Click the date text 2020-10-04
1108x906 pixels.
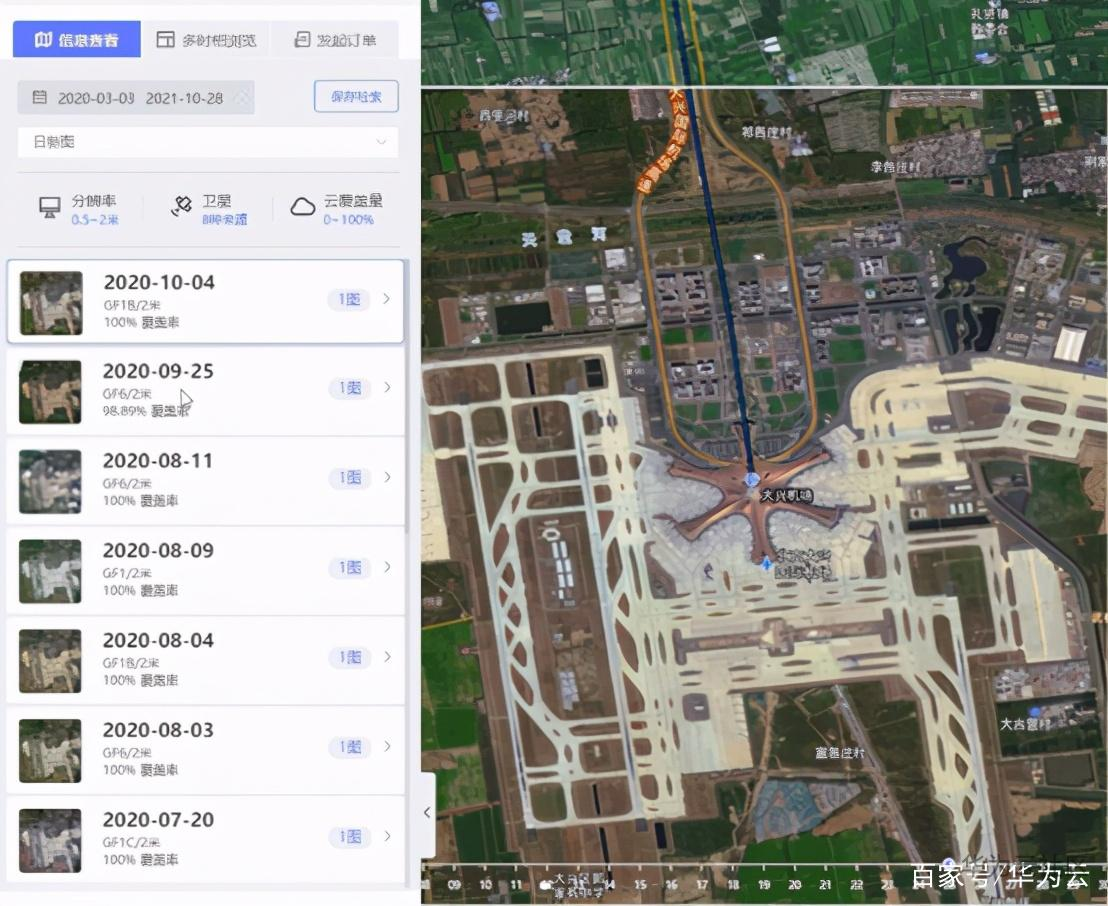(160, 283)
